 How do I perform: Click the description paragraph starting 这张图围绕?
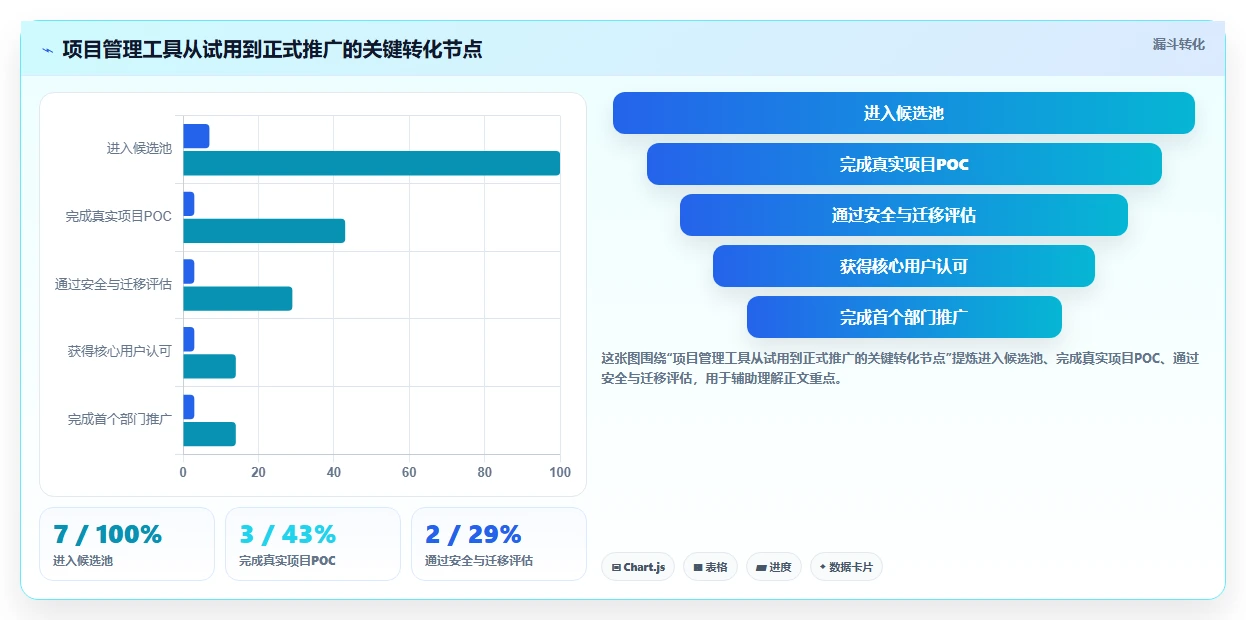click(900, 368)
